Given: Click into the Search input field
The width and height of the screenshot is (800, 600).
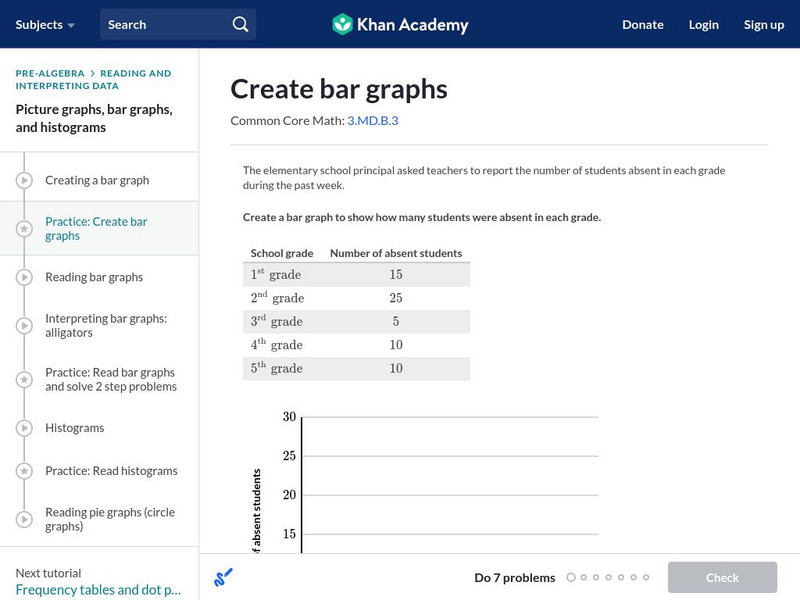Looking at the screenshot, I should (x=165, y=24).
